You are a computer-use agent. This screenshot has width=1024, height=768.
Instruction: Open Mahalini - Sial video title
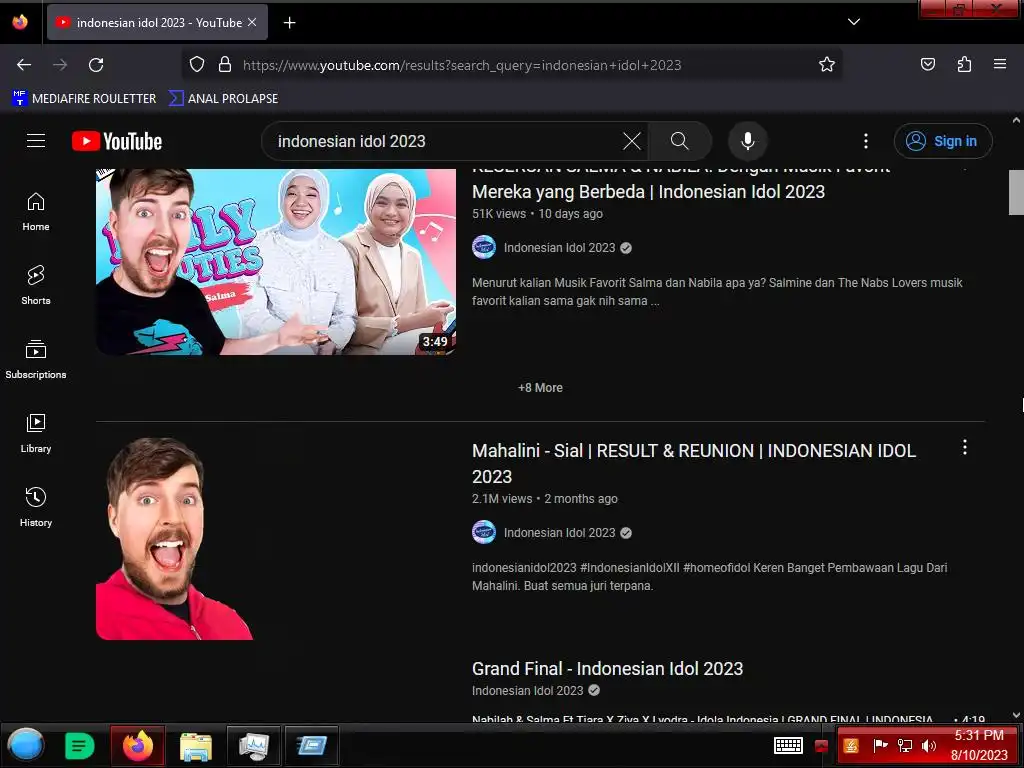(x=694, y=463)
